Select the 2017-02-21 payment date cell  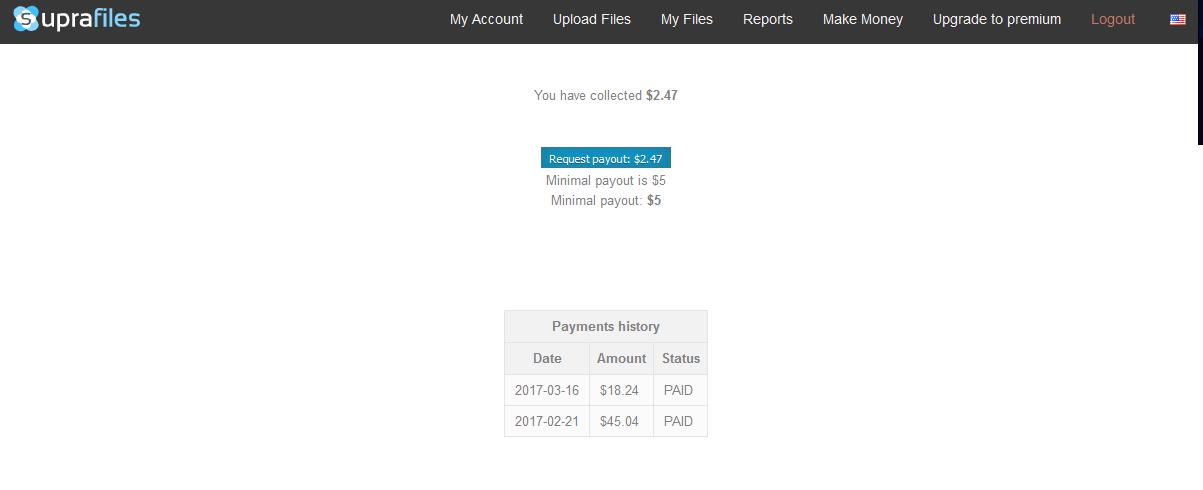click(x=547, y=421)
